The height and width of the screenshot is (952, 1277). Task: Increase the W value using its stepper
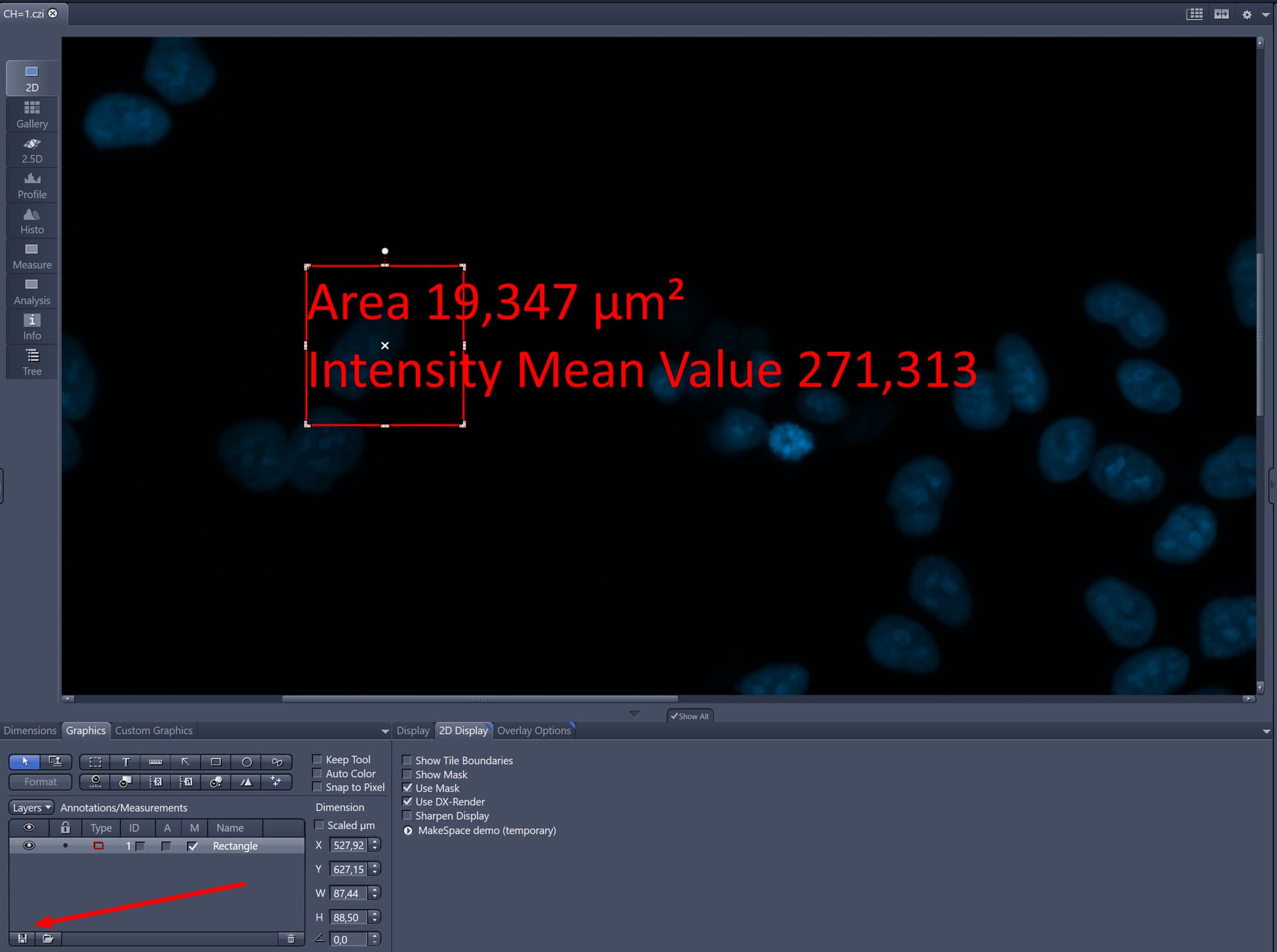coord(375,890)
